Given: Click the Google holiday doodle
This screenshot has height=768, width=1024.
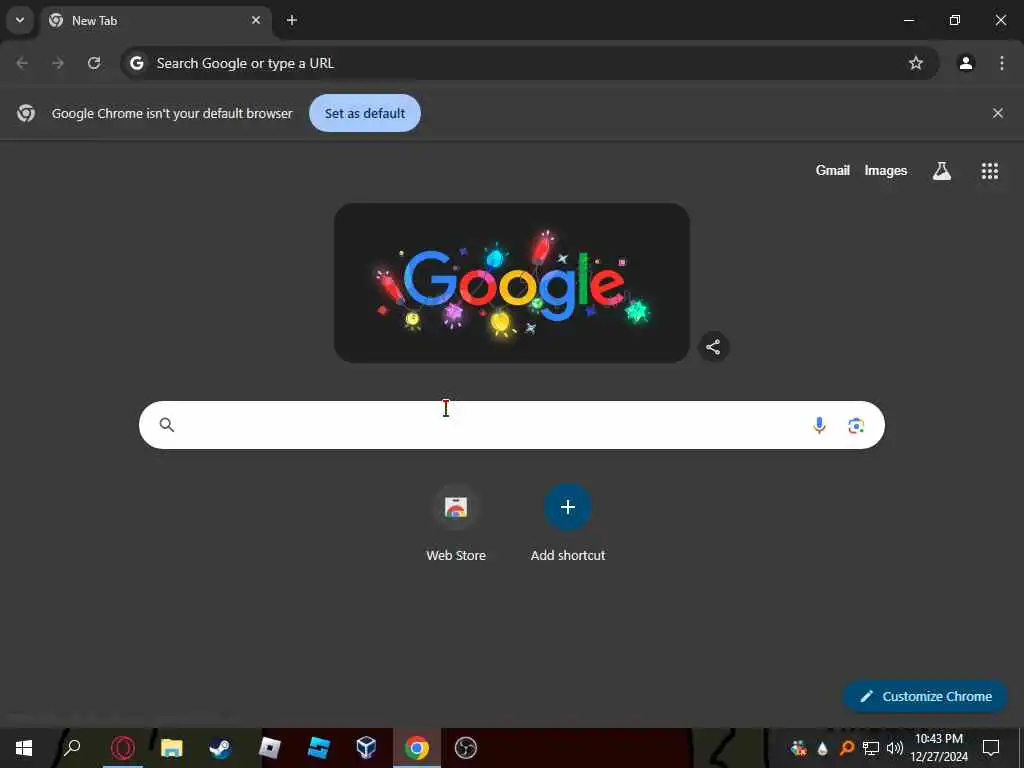Looking at the screenshot, I should (512, 283).
